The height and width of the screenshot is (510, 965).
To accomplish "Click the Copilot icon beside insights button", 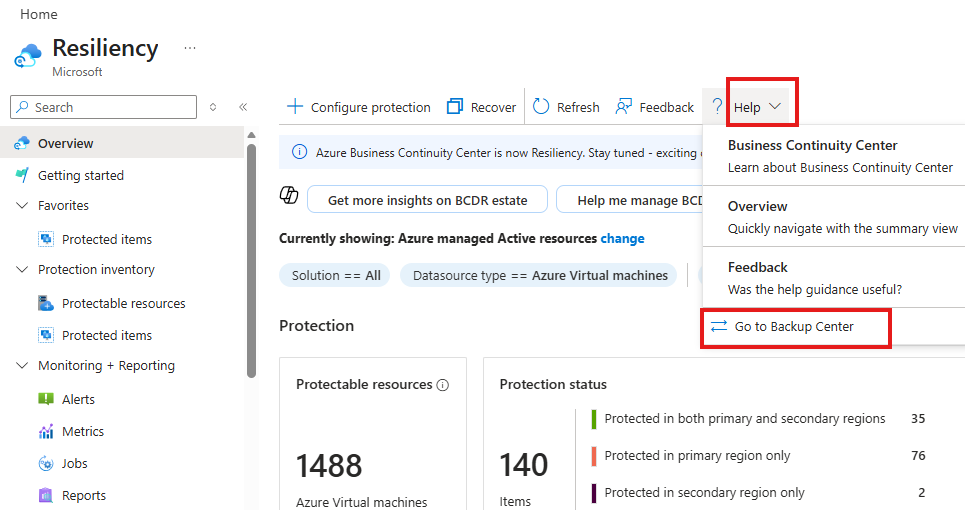I will point(289,195).
